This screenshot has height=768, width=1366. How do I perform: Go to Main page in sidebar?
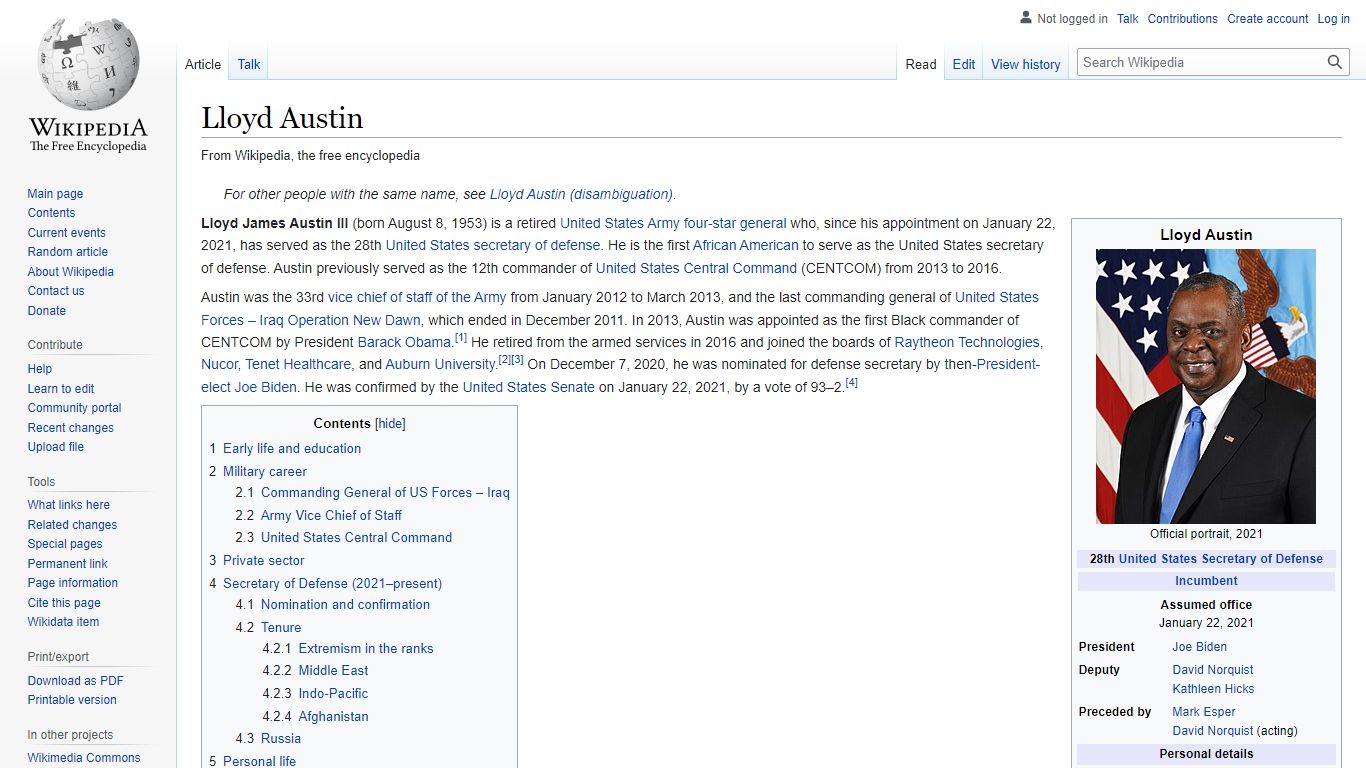click(x=55, y=194)
